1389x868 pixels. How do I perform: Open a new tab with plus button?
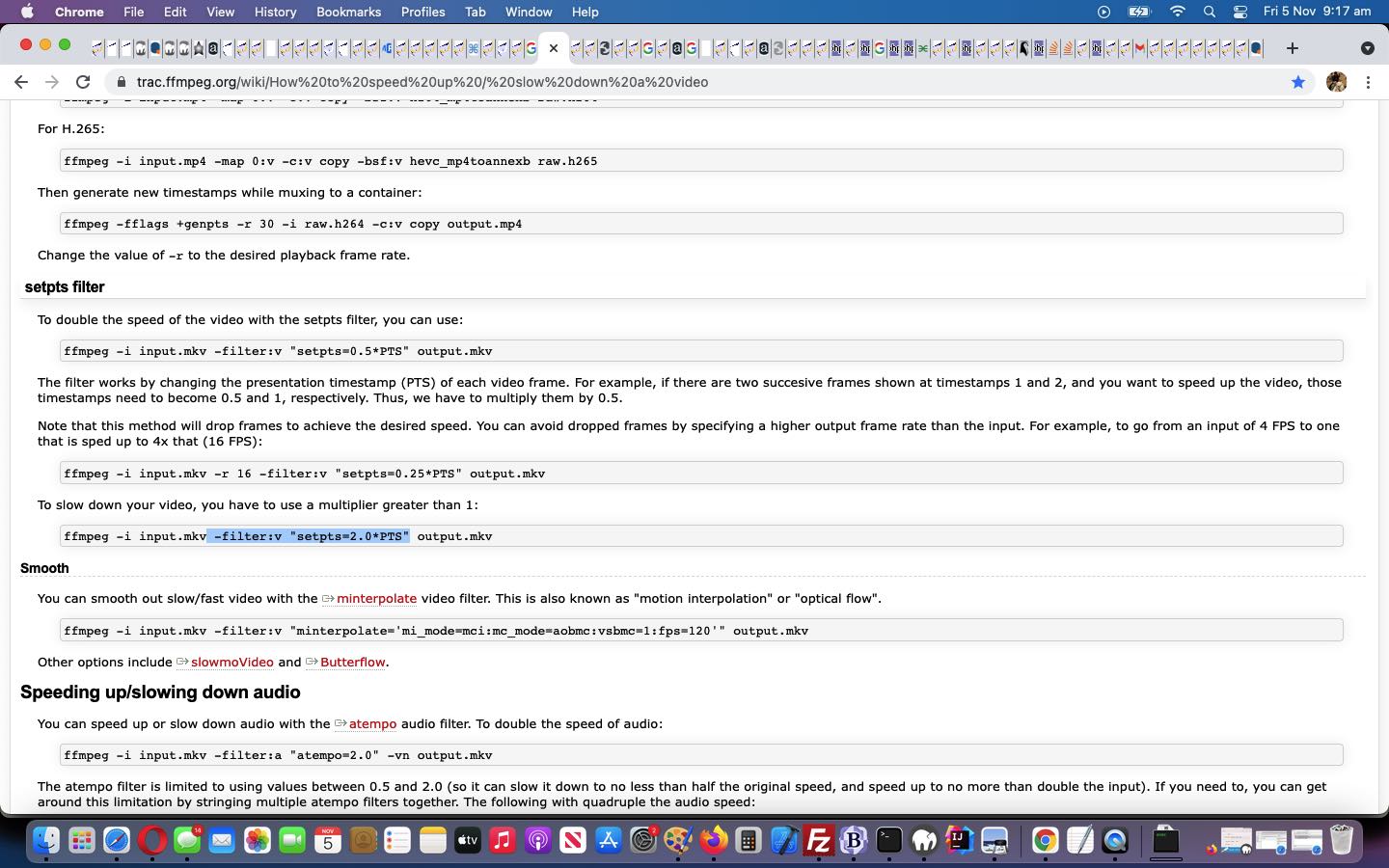1292,47
